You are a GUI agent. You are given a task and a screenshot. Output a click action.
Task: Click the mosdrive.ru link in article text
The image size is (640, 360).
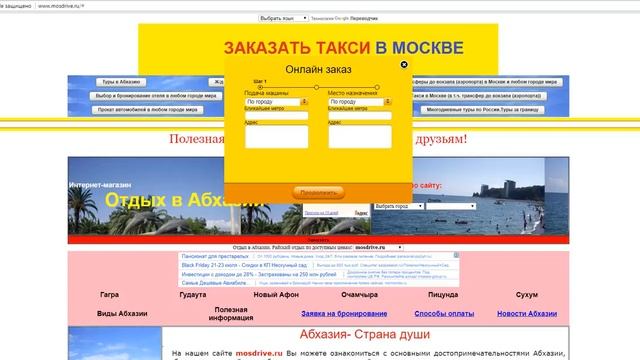pos(259,353)
